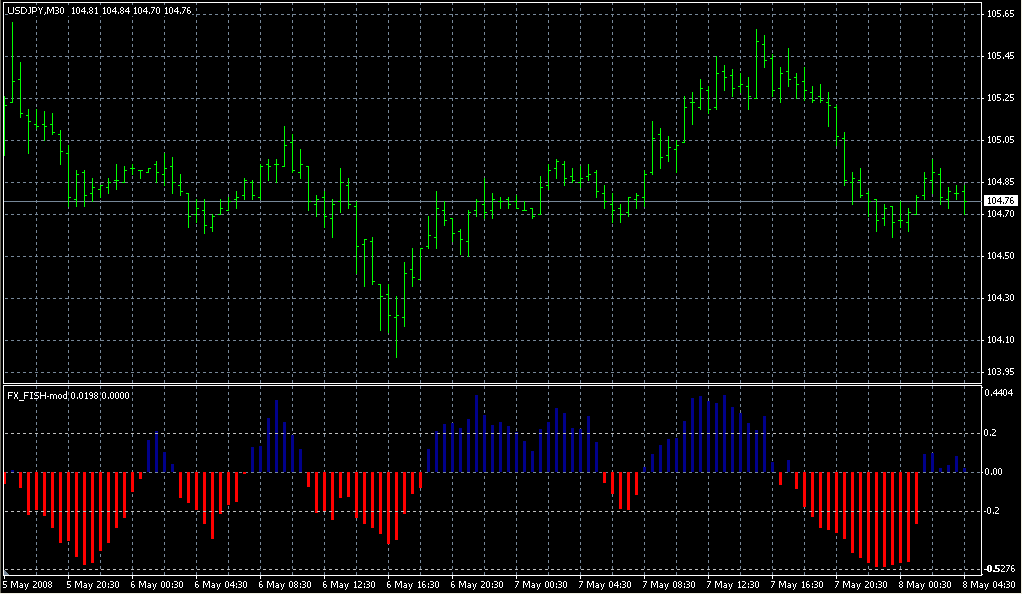
Task: Click the 0.4404 indicator scale maximum
Action: pyautogui.click(x=1000, y=393)
